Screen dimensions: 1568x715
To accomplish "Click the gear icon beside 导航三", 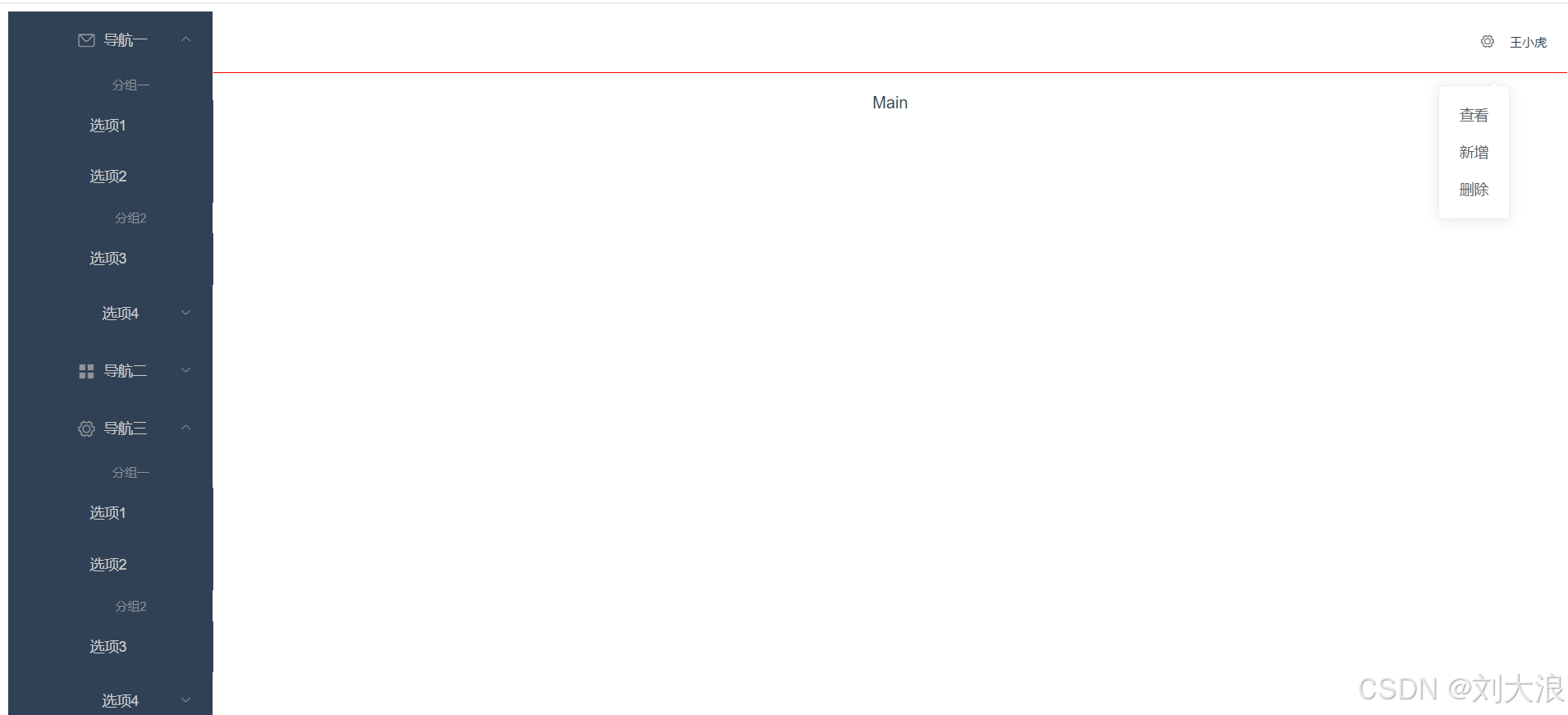I will (86, 429).
